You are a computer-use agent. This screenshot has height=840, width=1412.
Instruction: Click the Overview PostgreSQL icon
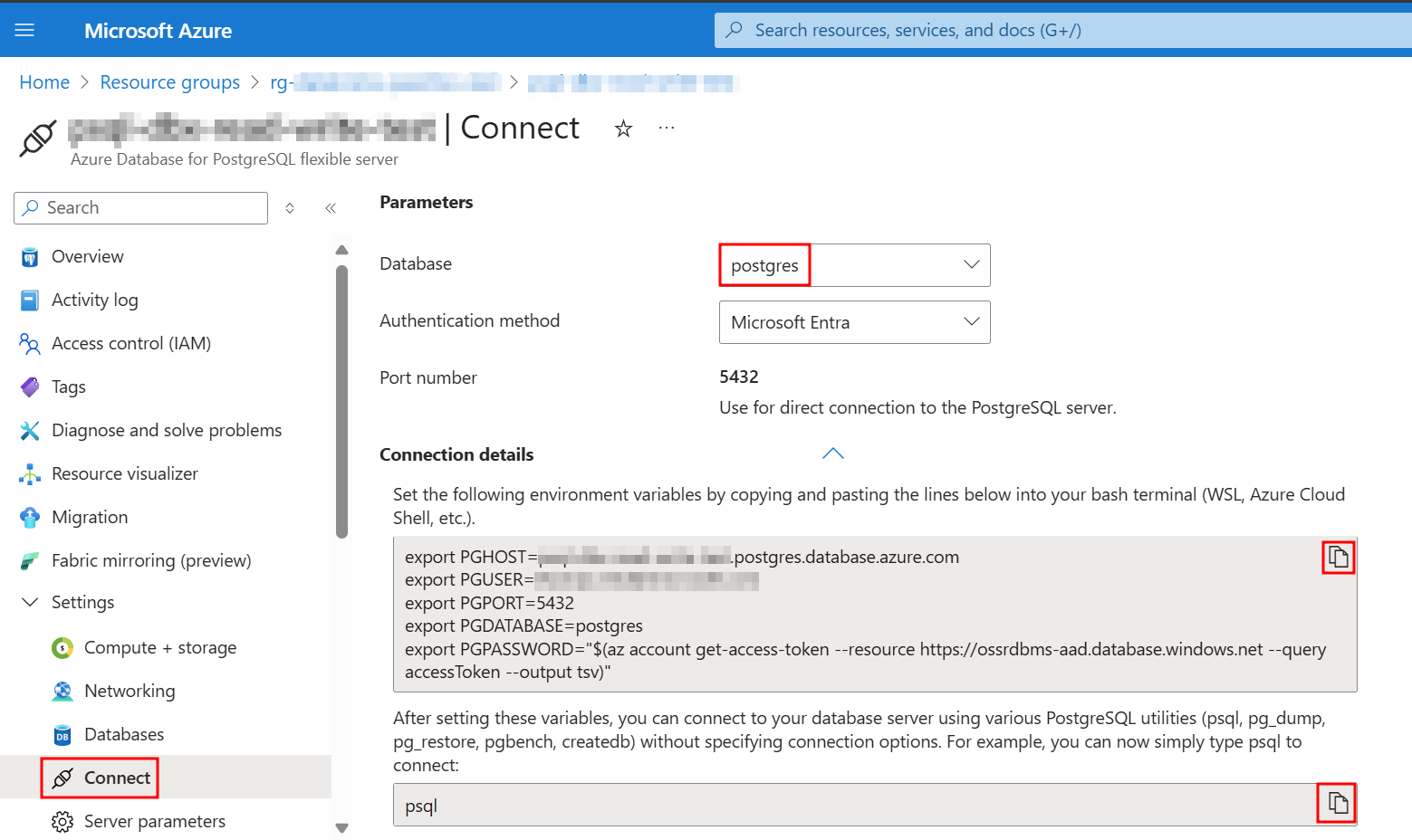(30, 257)
